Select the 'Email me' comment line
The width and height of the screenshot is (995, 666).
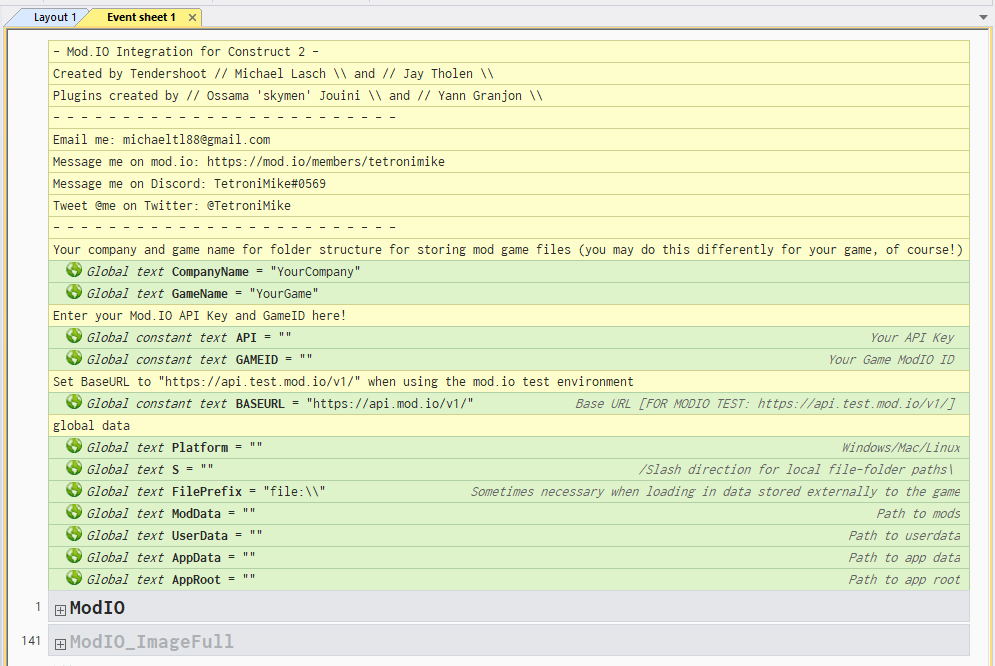point(509,140)
